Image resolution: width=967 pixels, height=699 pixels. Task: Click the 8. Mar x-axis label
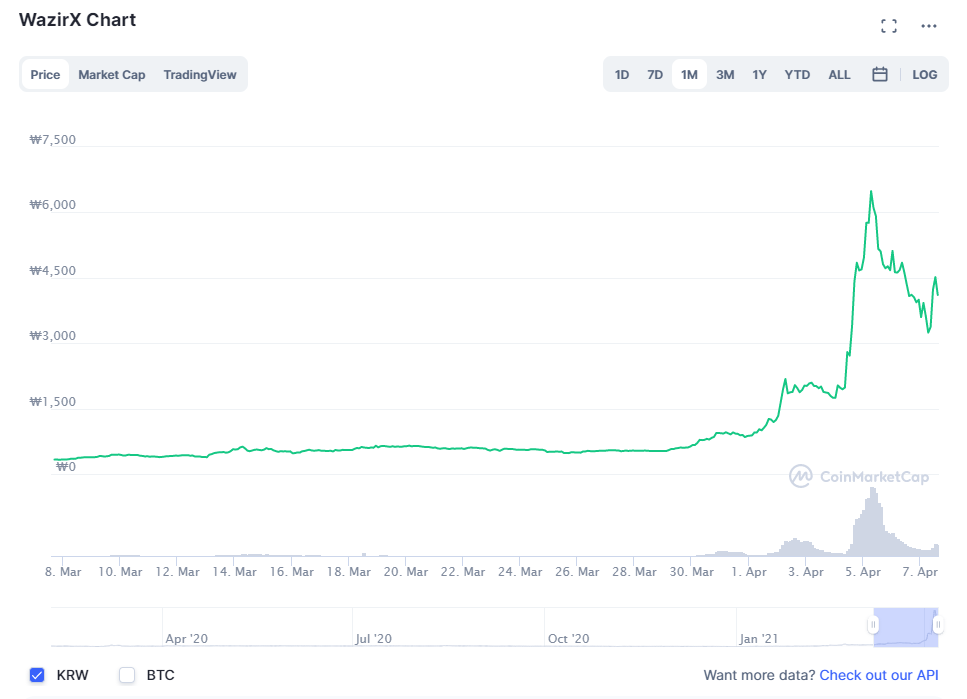(63, 572)
